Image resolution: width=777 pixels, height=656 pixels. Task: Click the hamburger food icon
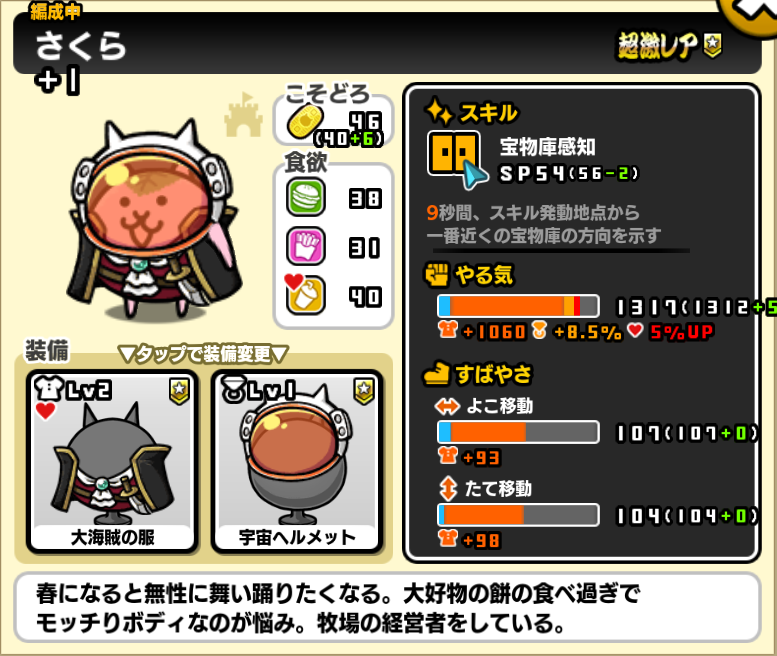(306, 197)
